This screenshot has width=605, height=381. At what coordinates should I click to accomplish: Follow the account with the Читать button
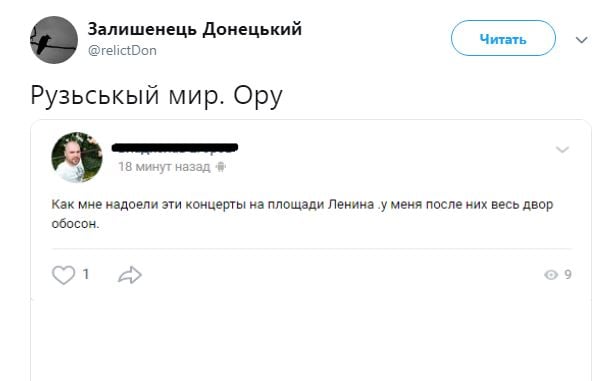tap(503, 39)
